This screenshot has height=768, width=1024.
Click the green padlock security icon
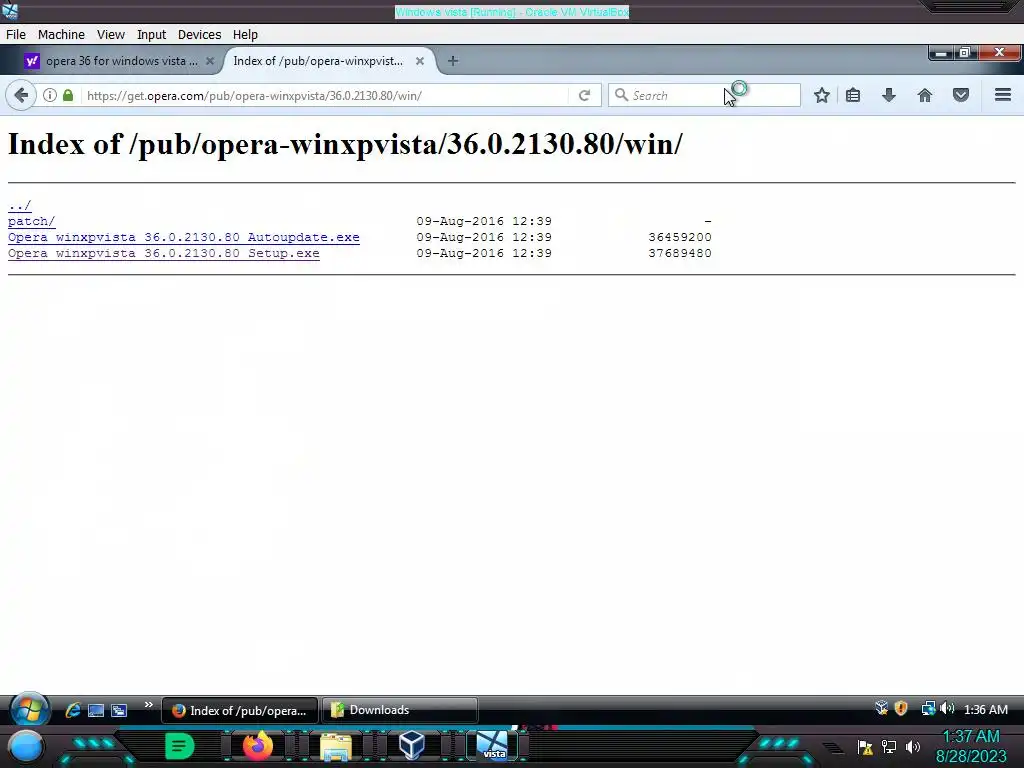68,95
